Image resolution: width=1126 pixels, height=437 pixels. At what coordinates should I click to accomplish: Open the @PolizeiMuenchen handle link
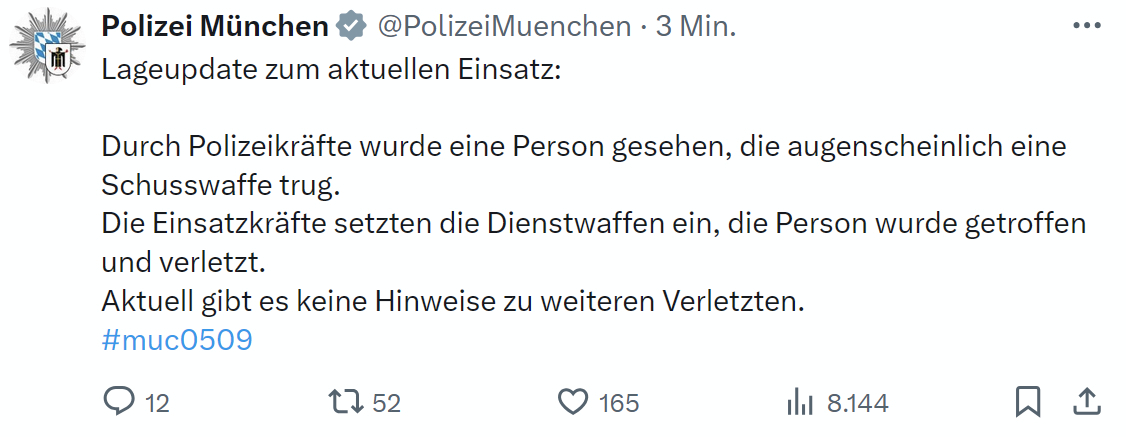click(503, 27)
